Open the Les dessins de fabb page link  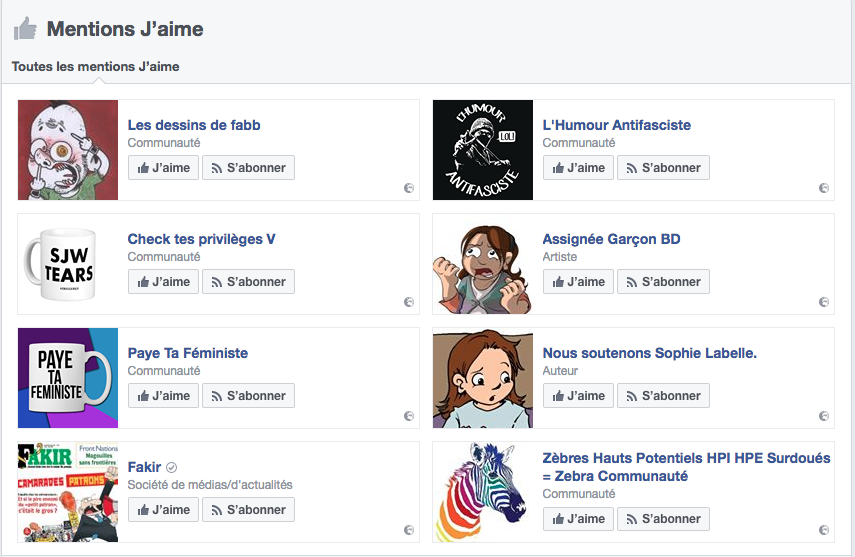(194, 125)
